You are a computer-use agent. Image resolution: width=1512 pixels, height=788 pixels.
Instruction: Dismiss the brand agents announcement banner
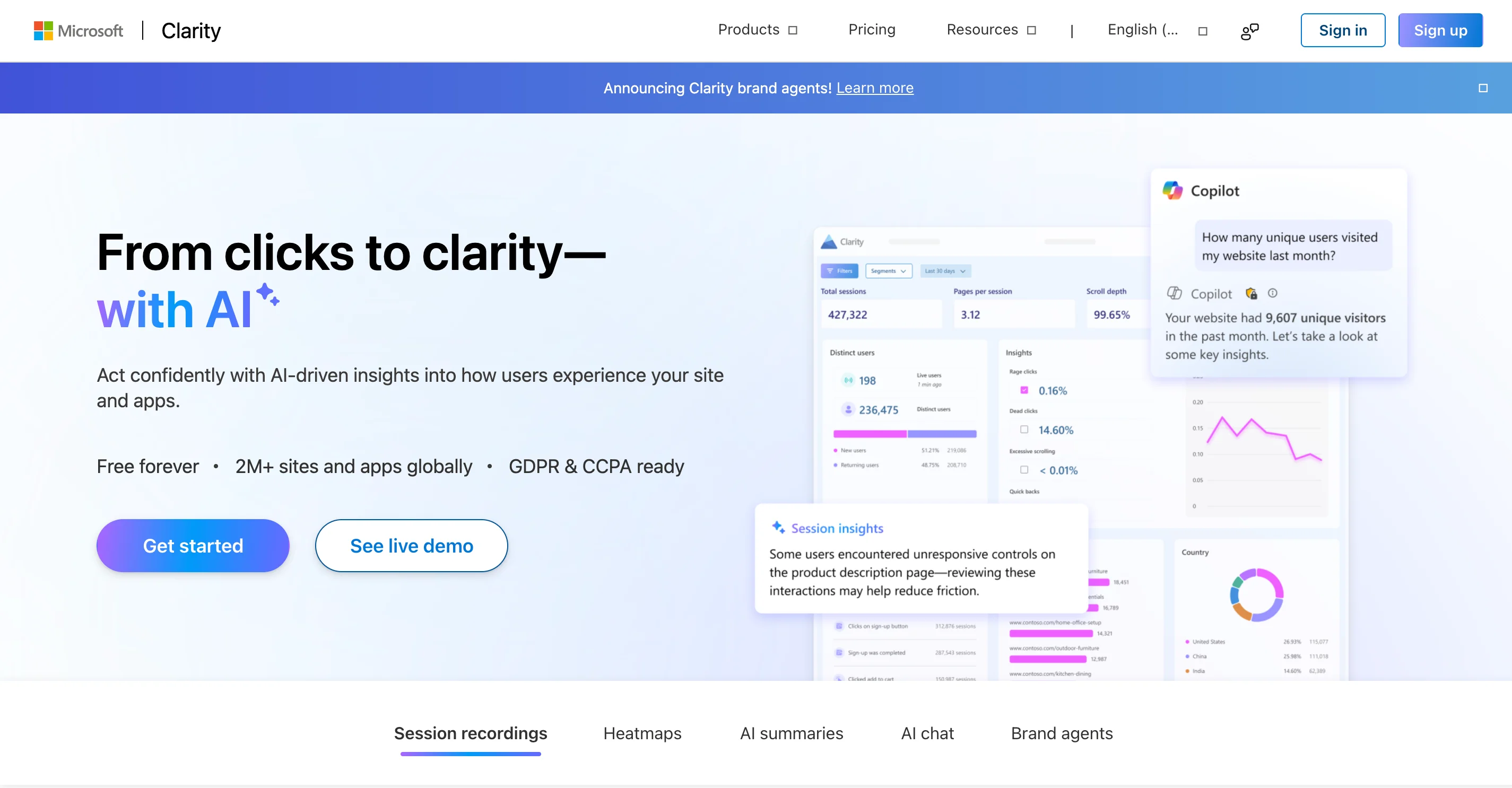pos(1483,87)
